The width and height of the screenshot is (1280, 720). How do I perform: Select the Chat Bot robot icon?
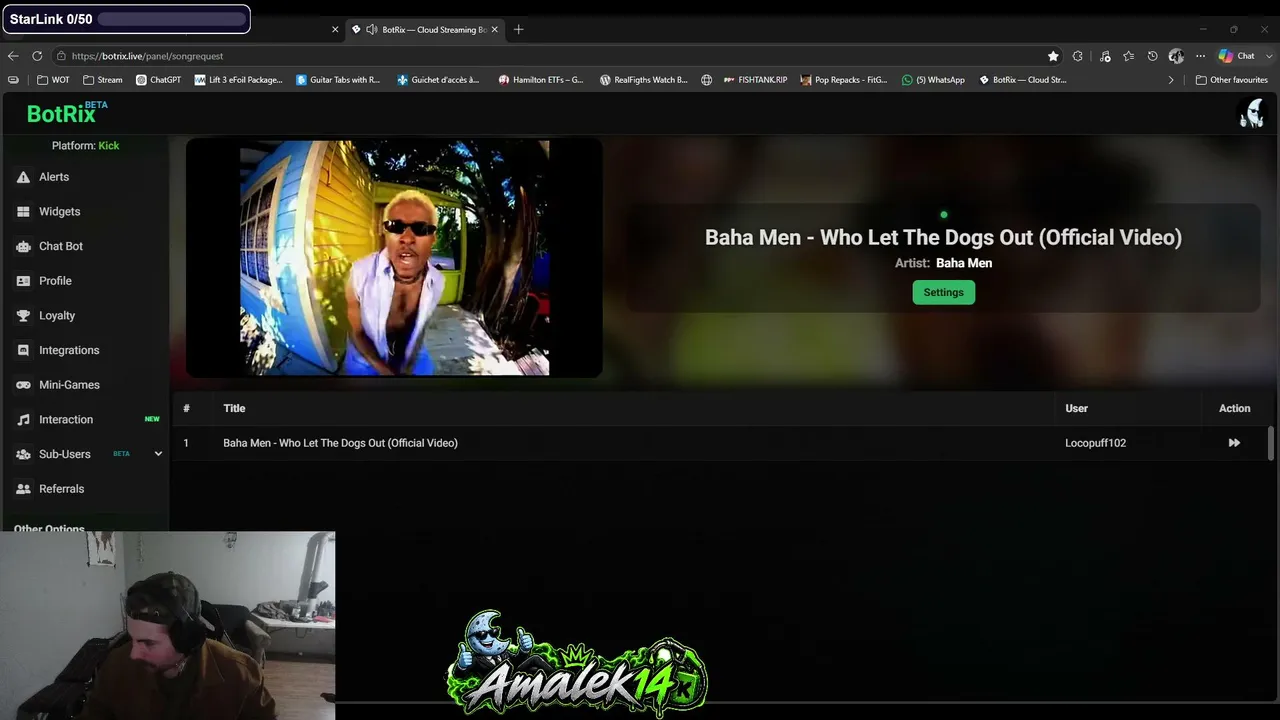tap(23, 246)
